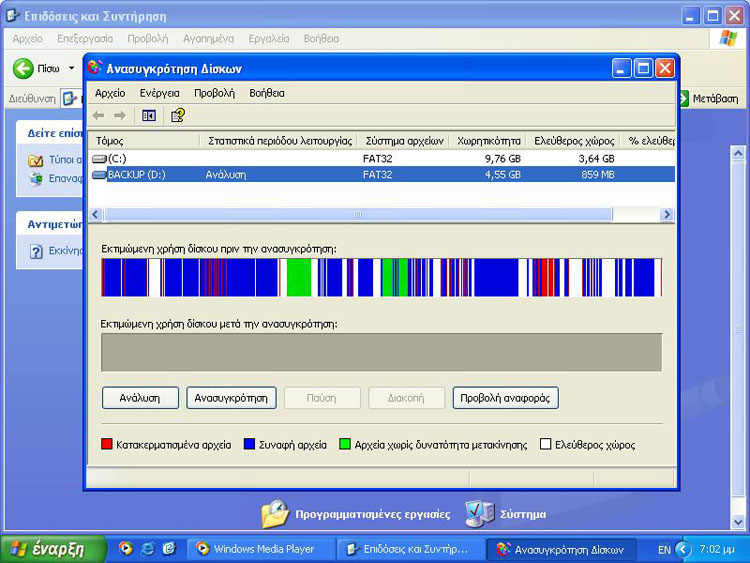Click the disk usage before defragmentation map
Viewport: 750px width, 563px height.
382,277
